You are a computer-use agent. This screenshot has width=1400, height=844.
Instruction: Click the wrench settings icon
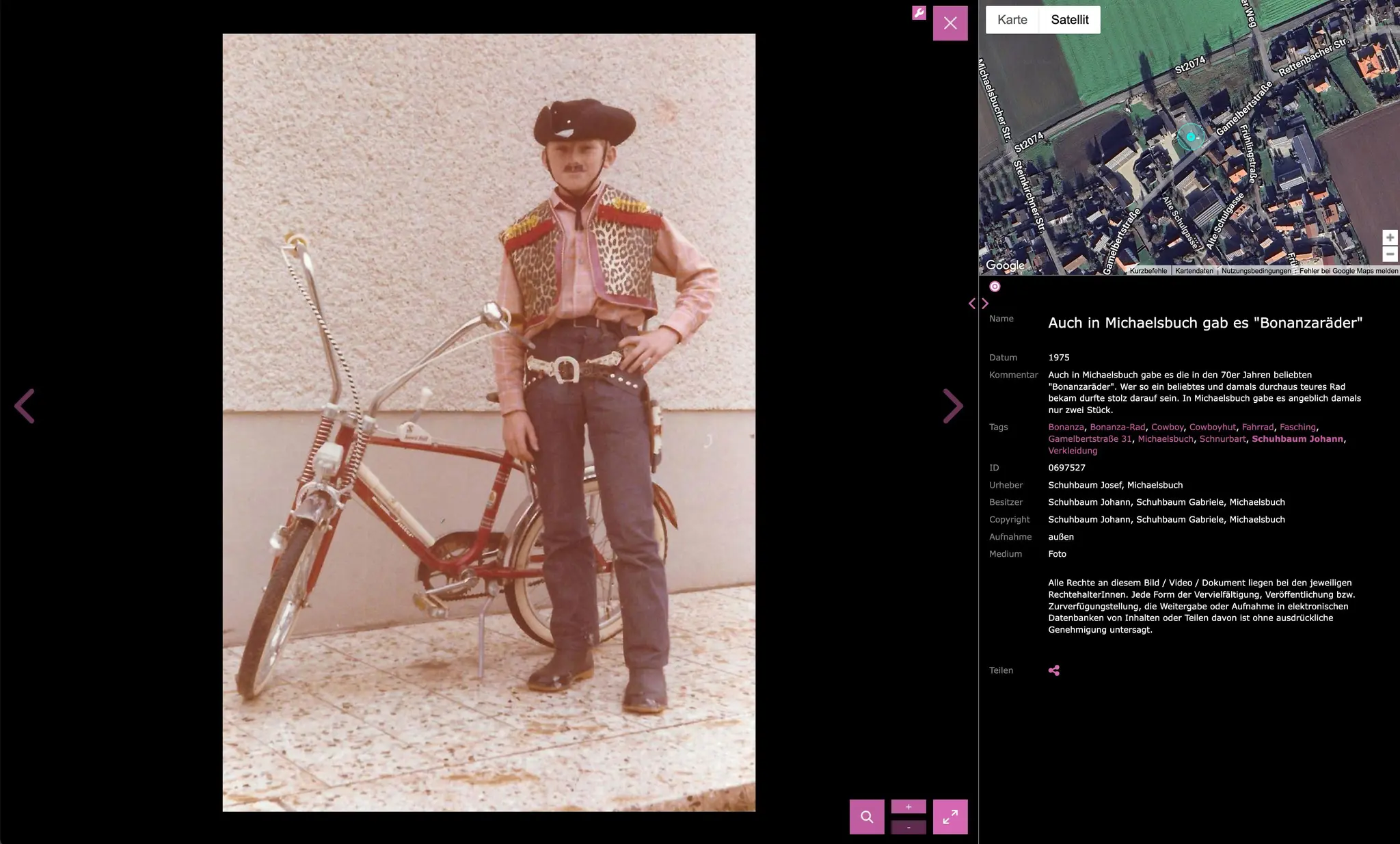pos(919,13)
